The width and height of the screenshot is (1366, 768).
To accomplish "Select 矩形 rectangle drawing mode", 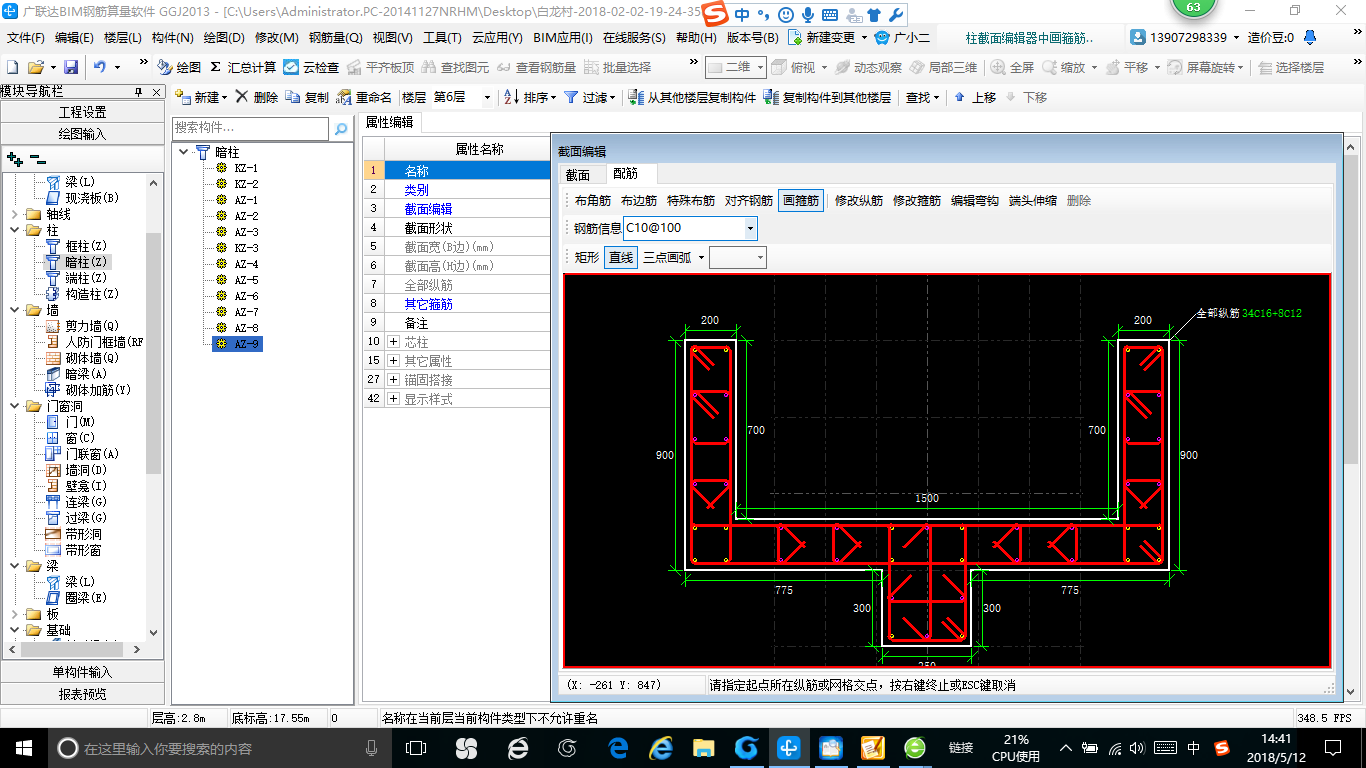I will coord(587,257).
